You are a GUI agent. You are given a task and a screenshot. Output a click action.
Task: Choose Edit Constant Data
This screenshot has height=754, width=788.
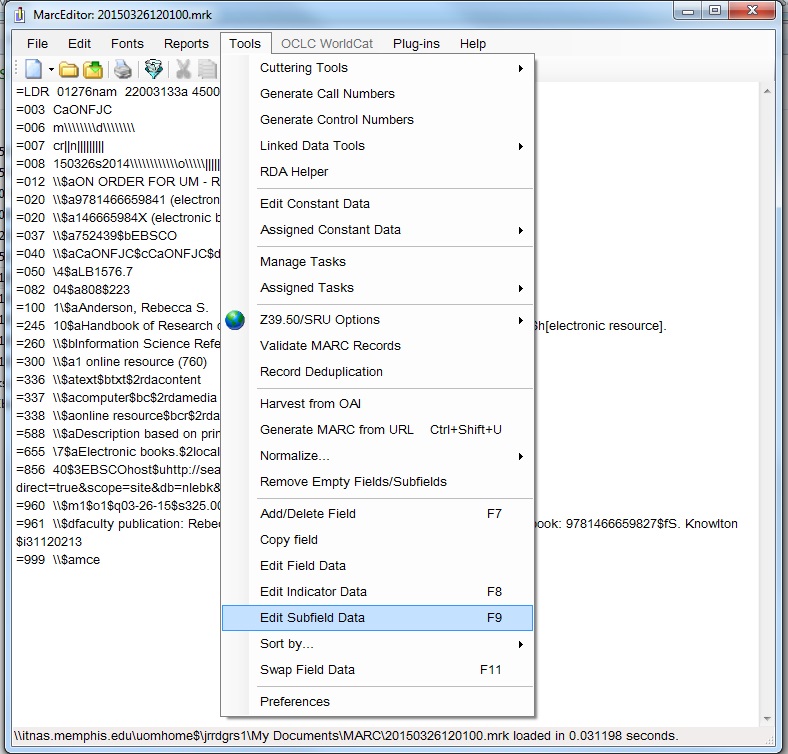(377, 204)
